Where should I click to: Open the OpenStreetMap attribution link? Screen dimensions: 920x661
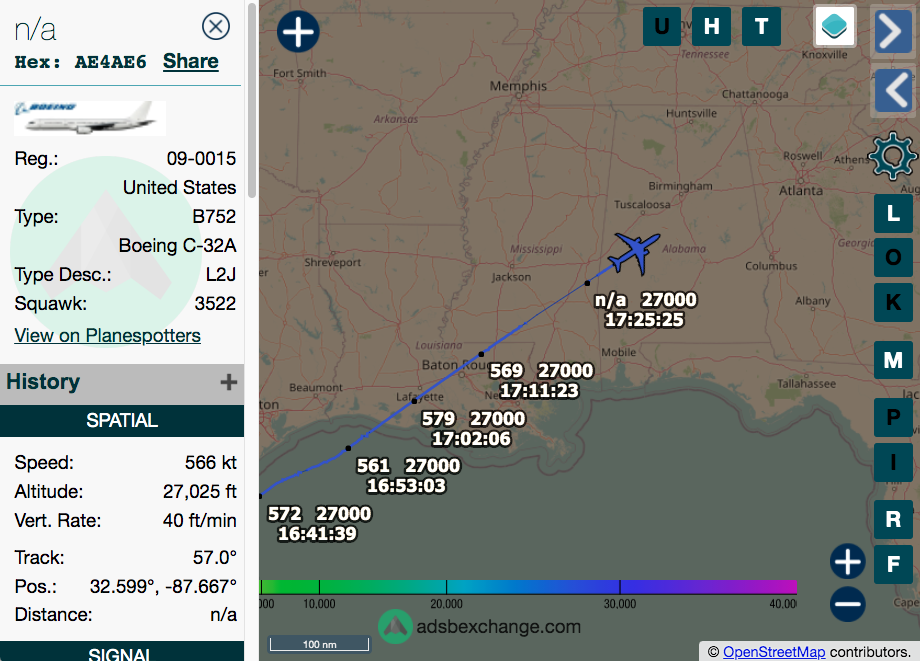tap(774, 652)
